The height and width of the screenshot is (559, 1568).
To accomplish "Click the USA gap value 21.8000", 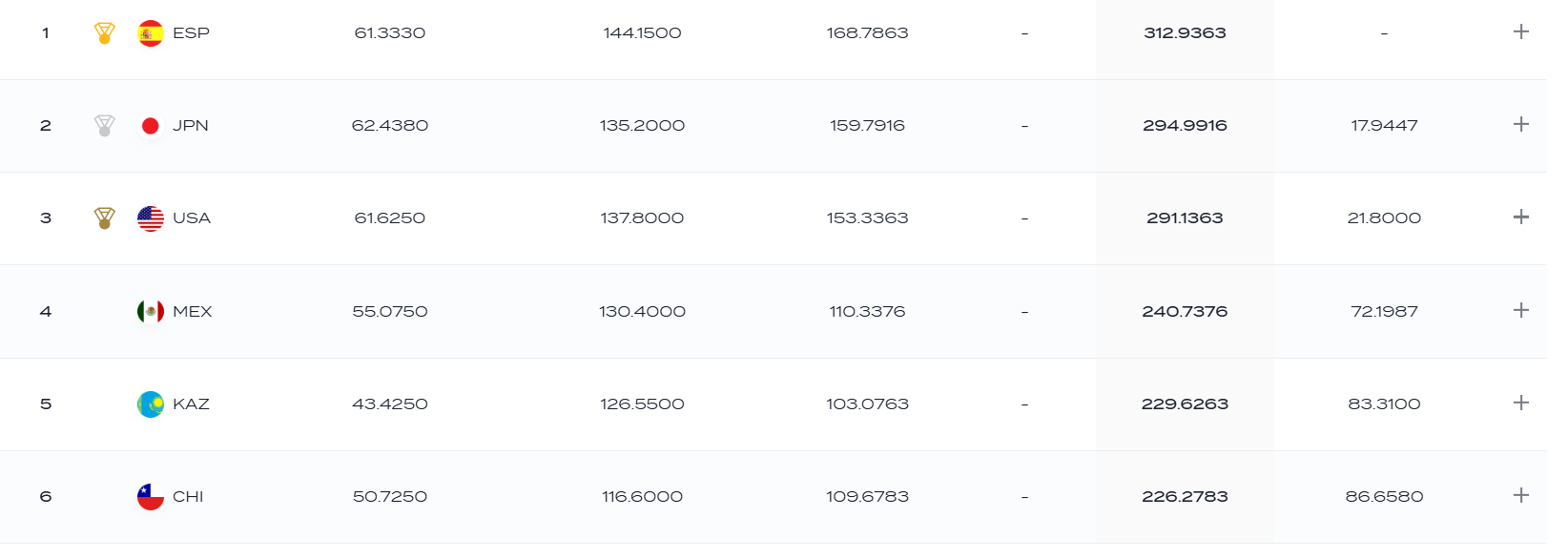I will [1384, 218].
